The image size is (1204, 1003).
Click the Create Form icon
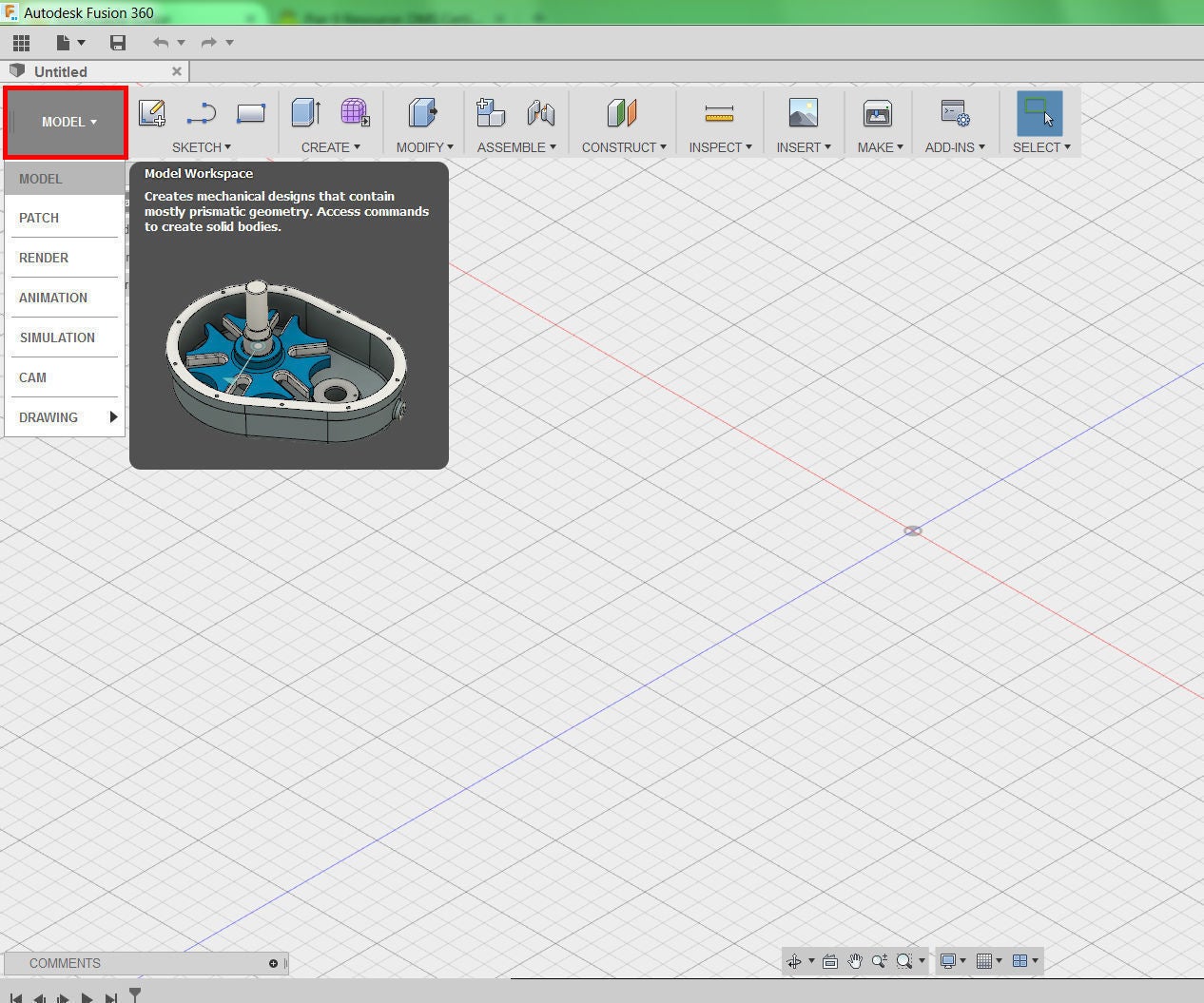click(355, 112)
